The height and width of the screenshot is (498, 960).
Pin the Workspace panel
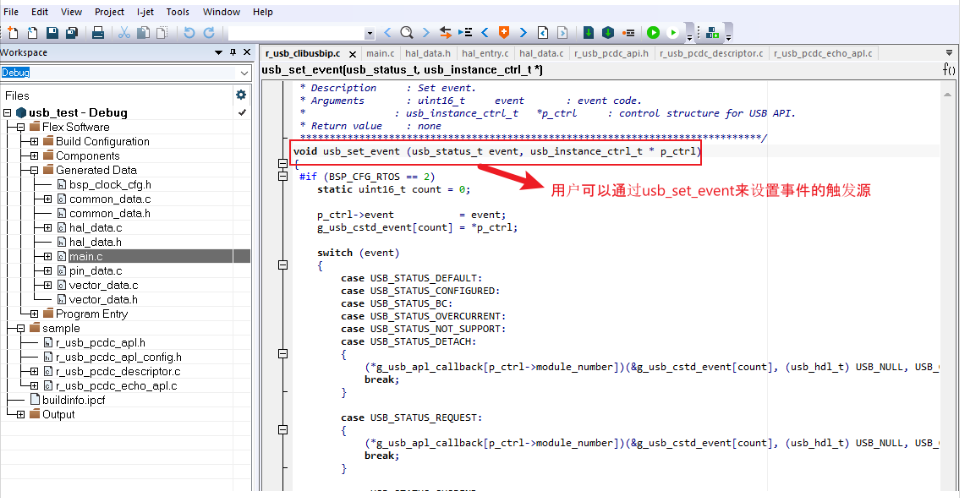click(233, 53)
